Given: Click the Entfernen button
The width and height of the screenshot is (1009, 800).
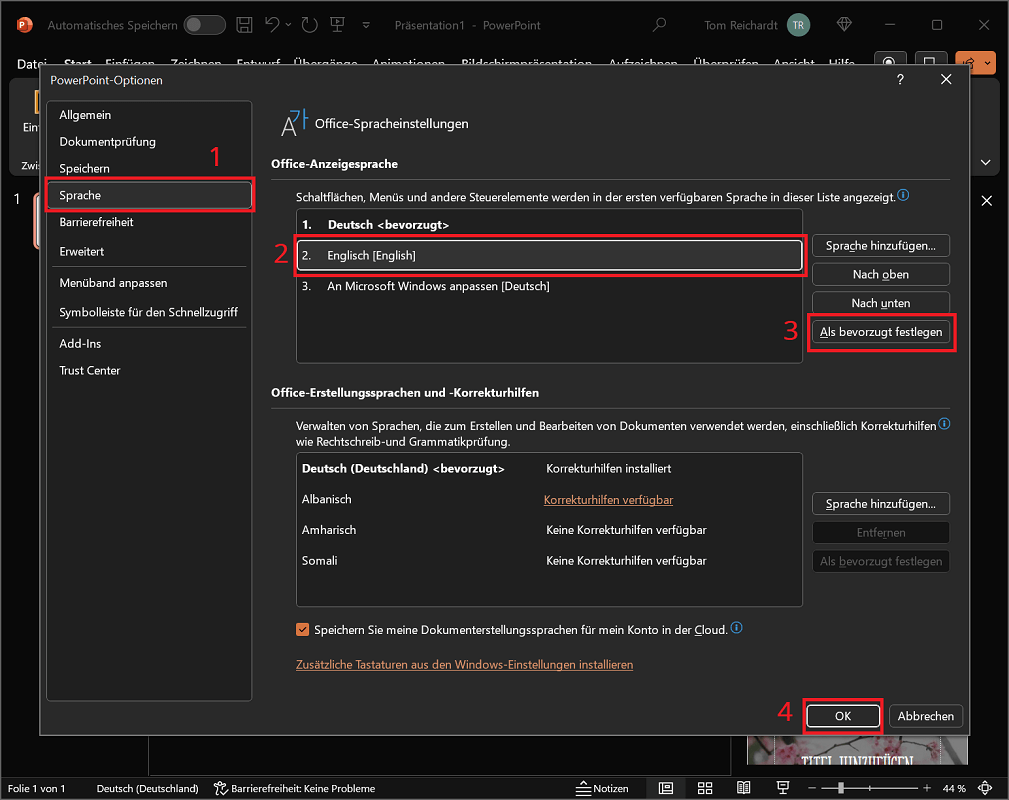Looking at the screenshot, I should 880,533.
